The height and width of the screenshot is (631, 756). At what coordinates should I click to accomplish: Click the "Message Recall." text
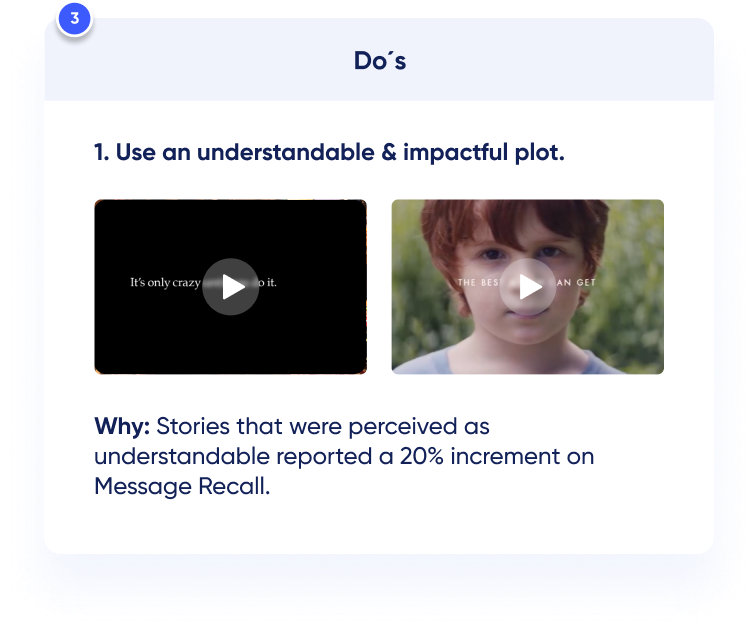[x=182, y=486]
